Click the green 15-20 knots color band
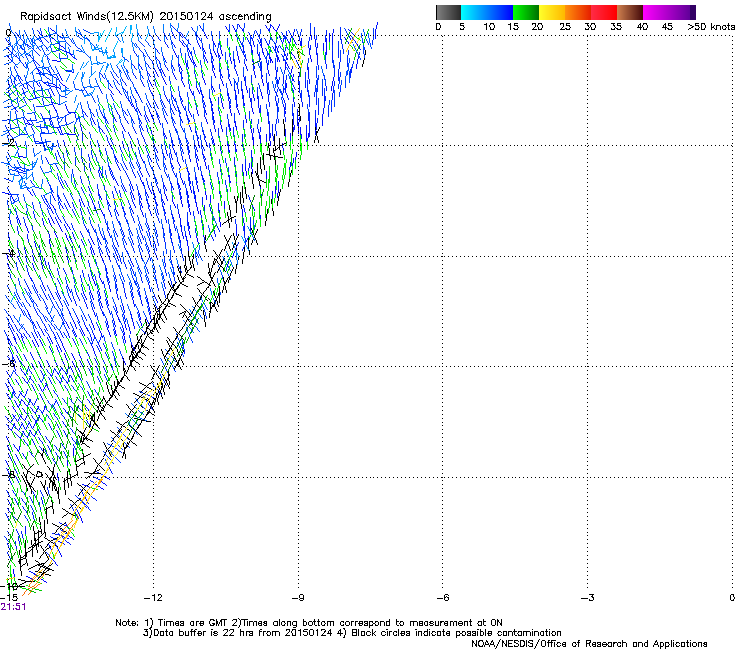This screenshot has height=650, width=740. tap(526, 12)
